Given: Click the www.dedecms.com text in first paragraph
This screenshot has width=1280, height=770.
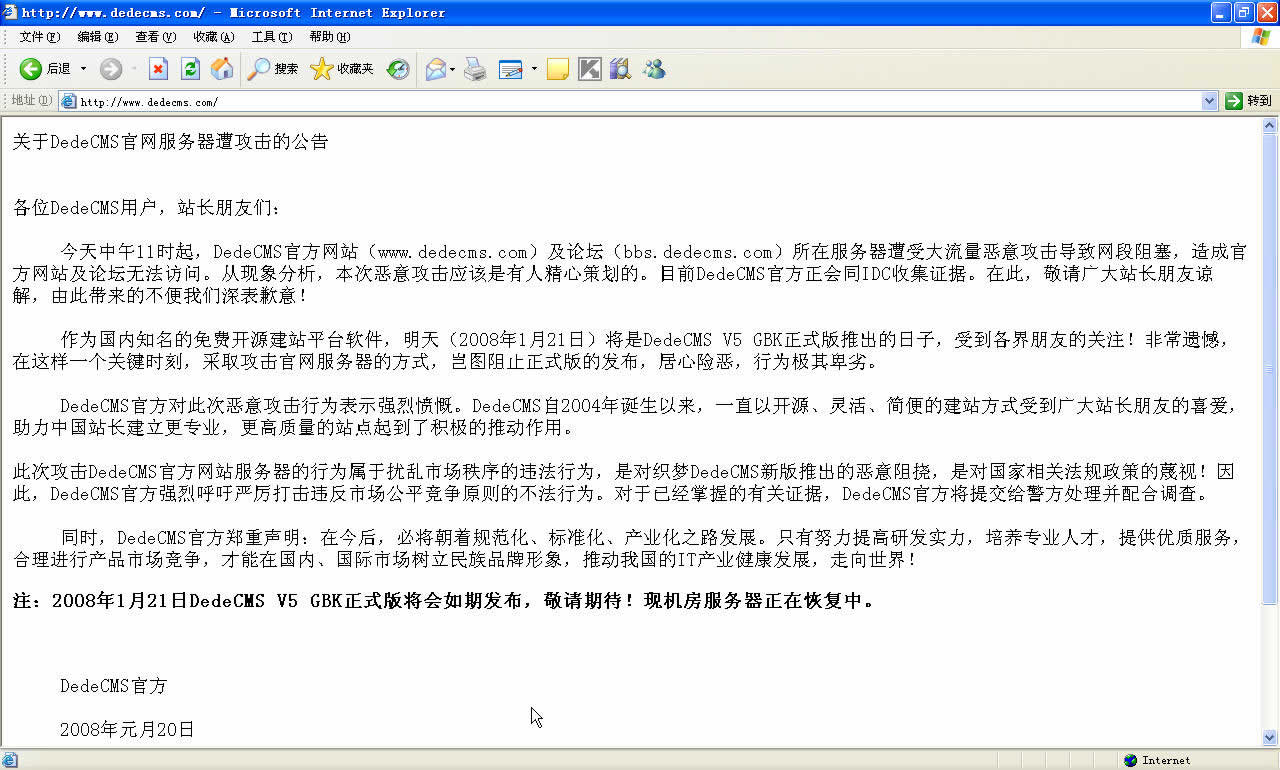Looking at the screenshot, I should point(452,252).
